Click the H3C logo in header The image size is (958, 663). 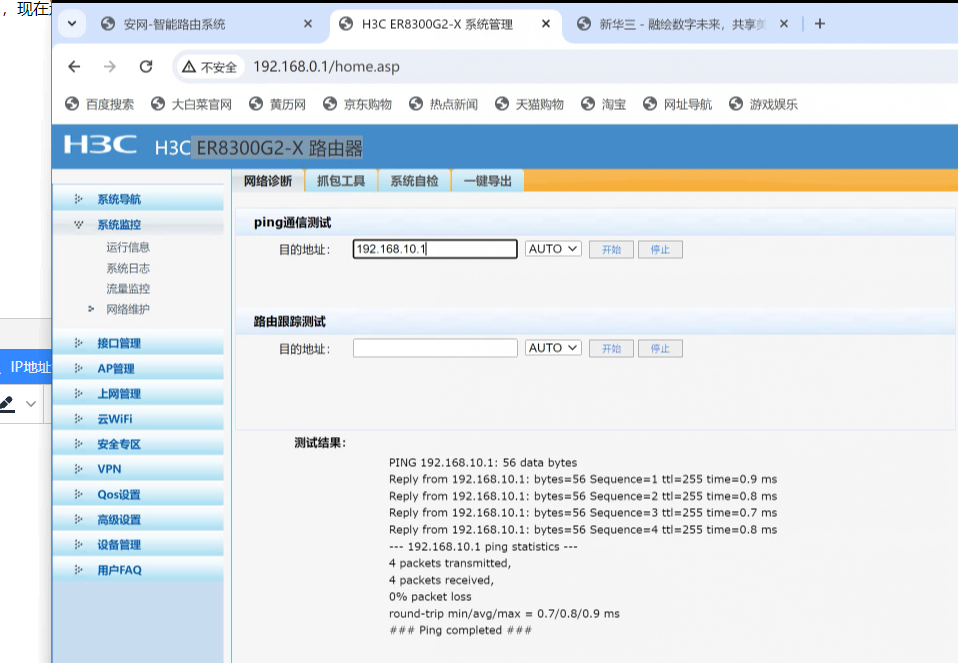pyautogui.click(x=100, y=145)
